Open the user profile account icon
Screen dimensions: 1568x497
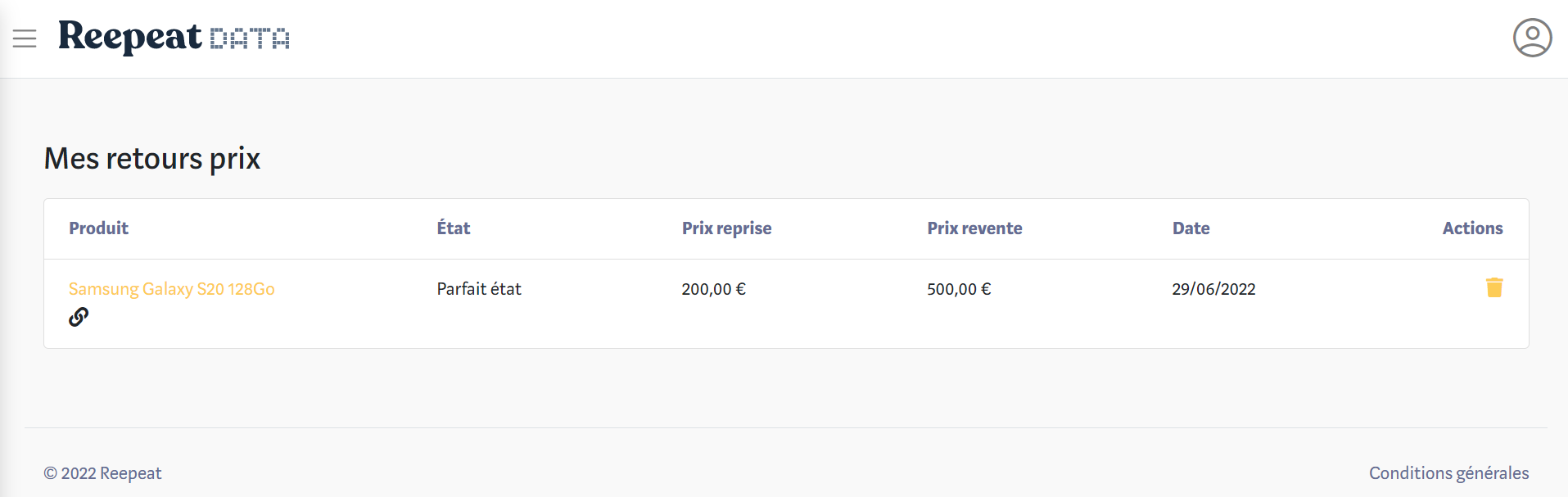tap(1532, 38)
